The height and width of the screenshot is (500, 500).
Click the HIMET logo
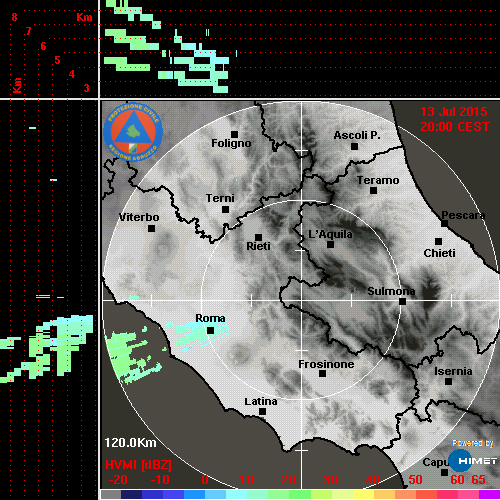(472, 461)
